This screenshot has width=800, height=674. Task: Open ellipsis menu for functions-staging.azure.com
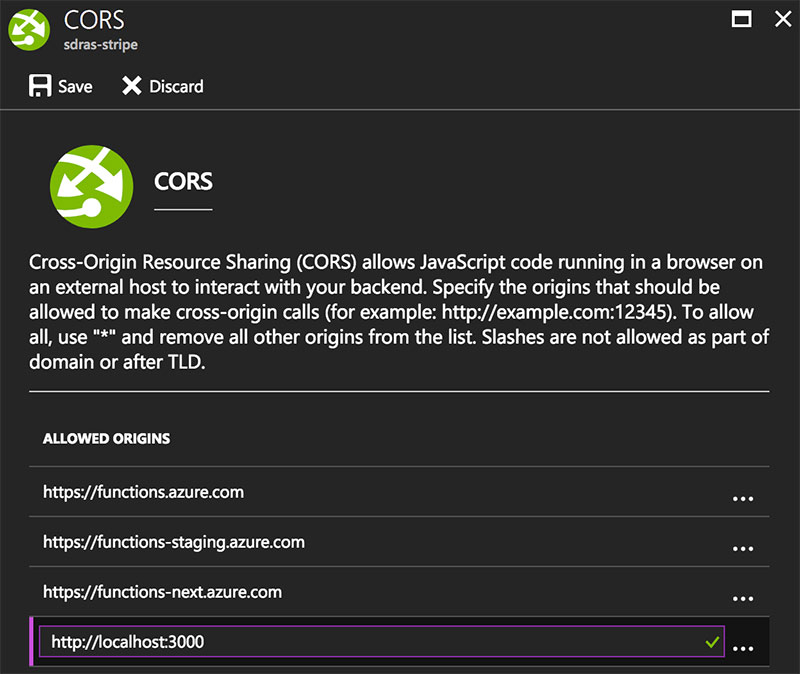point(743,549)
